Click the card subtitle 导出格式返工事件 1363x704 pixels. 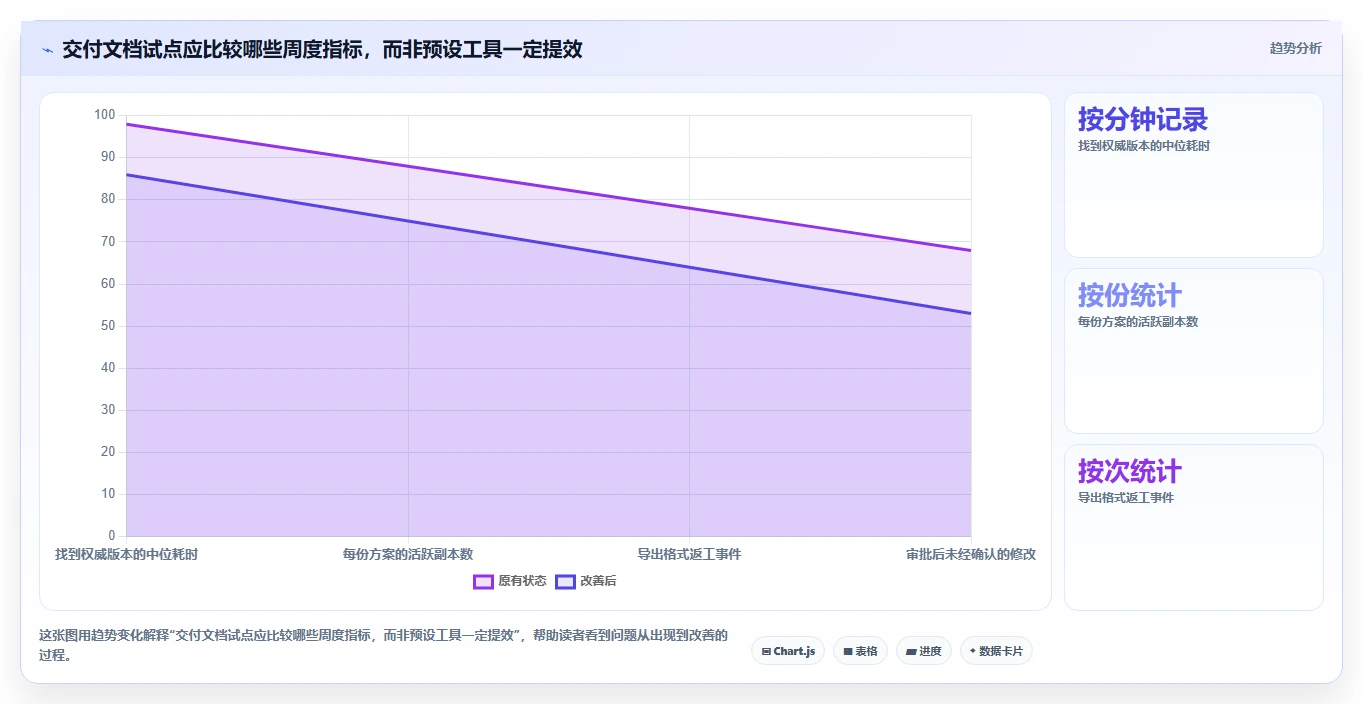[1126, 498]
